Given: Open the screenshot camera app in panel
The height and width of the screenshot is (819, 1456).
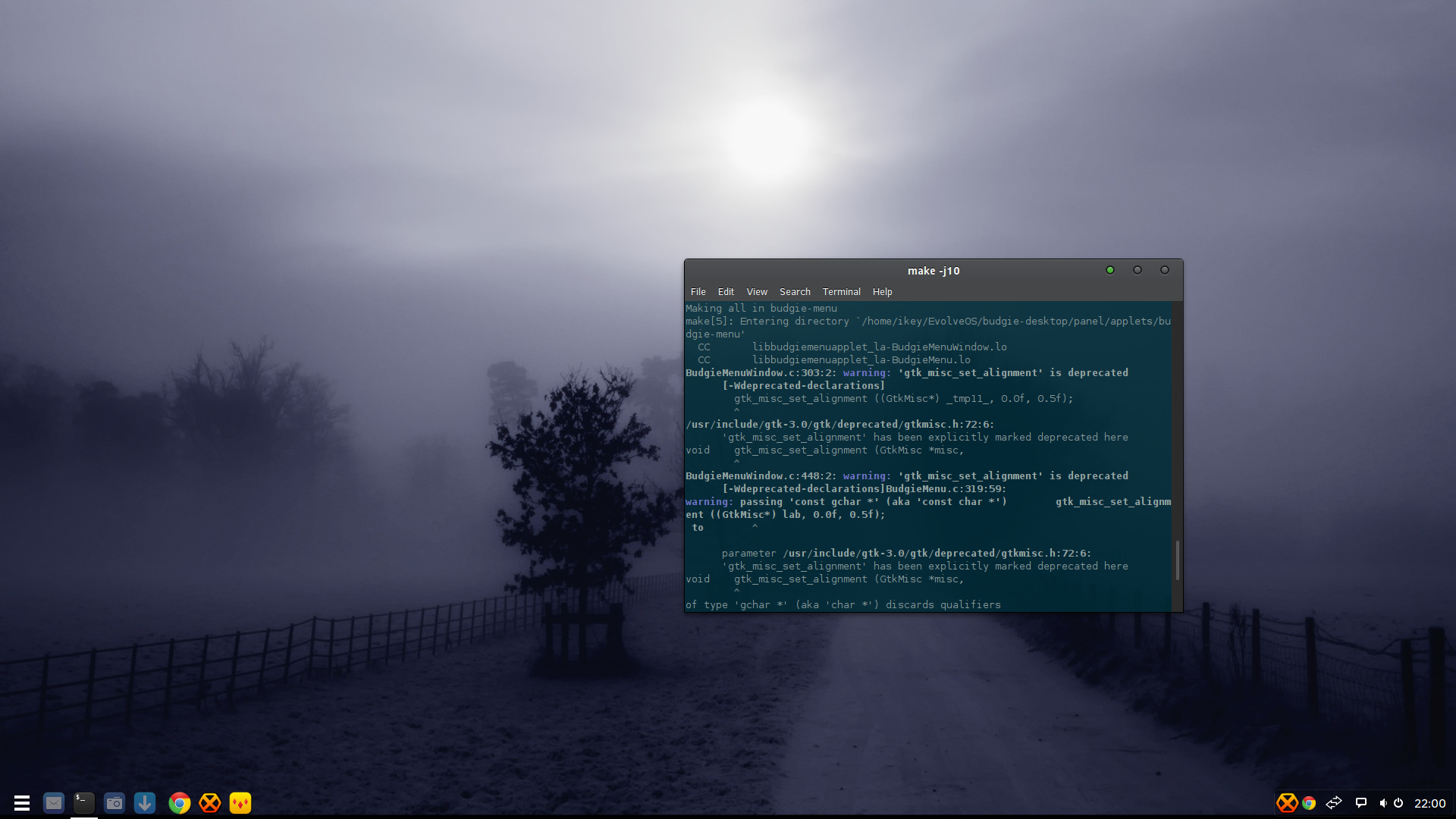Looking at the screenshot, I should pyautogui.click(x=115, y=802).
